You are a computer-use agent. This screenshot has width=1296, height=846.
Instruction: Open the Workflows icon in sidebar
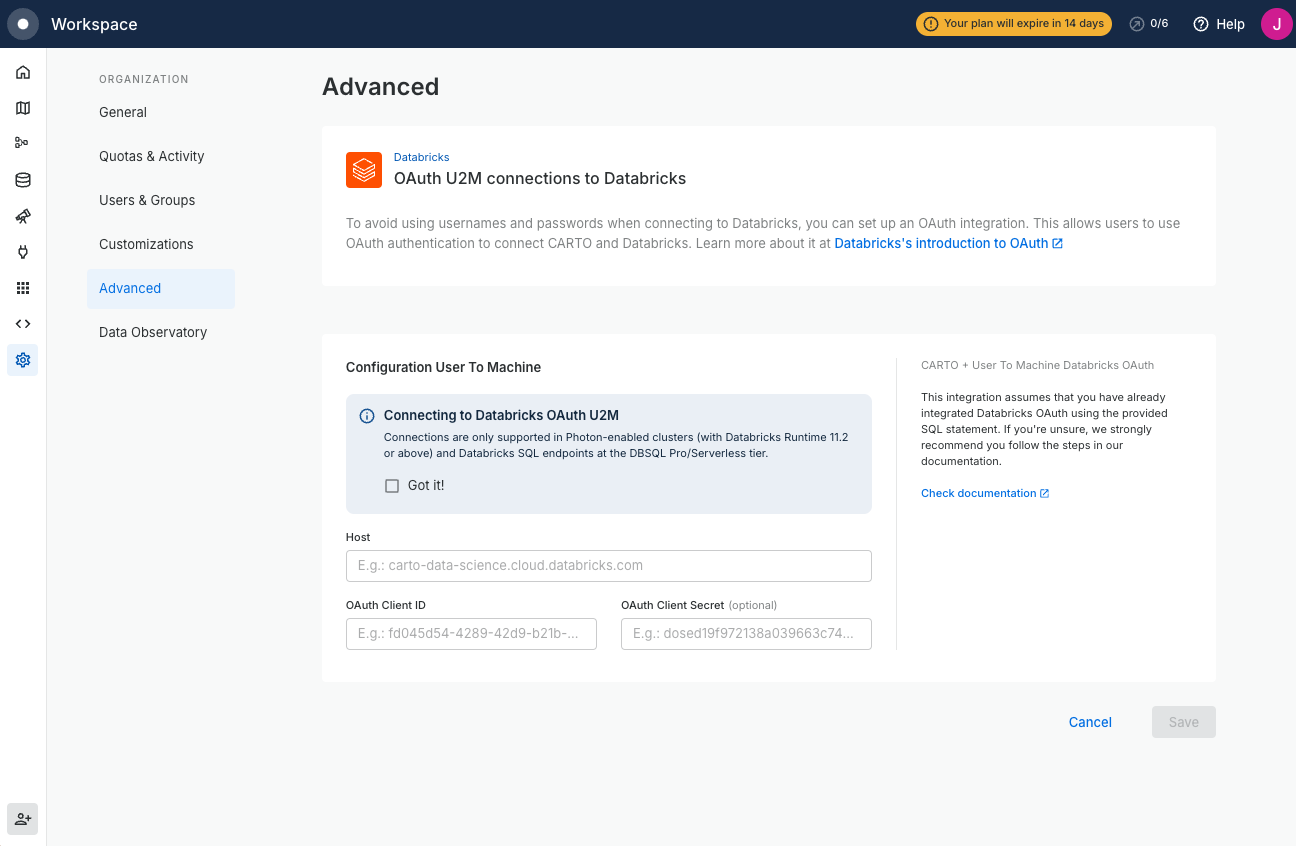pos(23,143)
